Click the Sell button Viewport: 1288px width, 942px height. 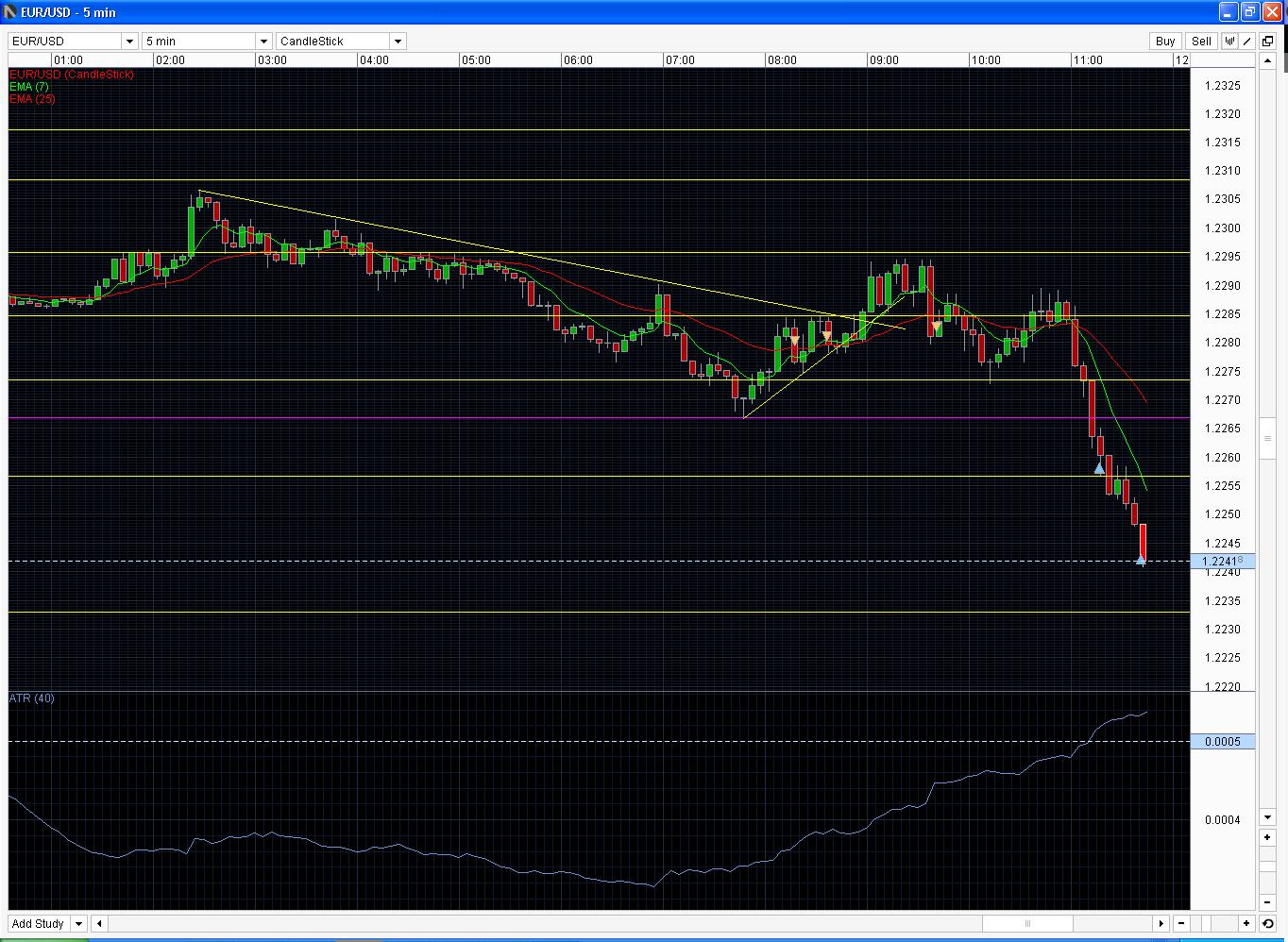1201,41
